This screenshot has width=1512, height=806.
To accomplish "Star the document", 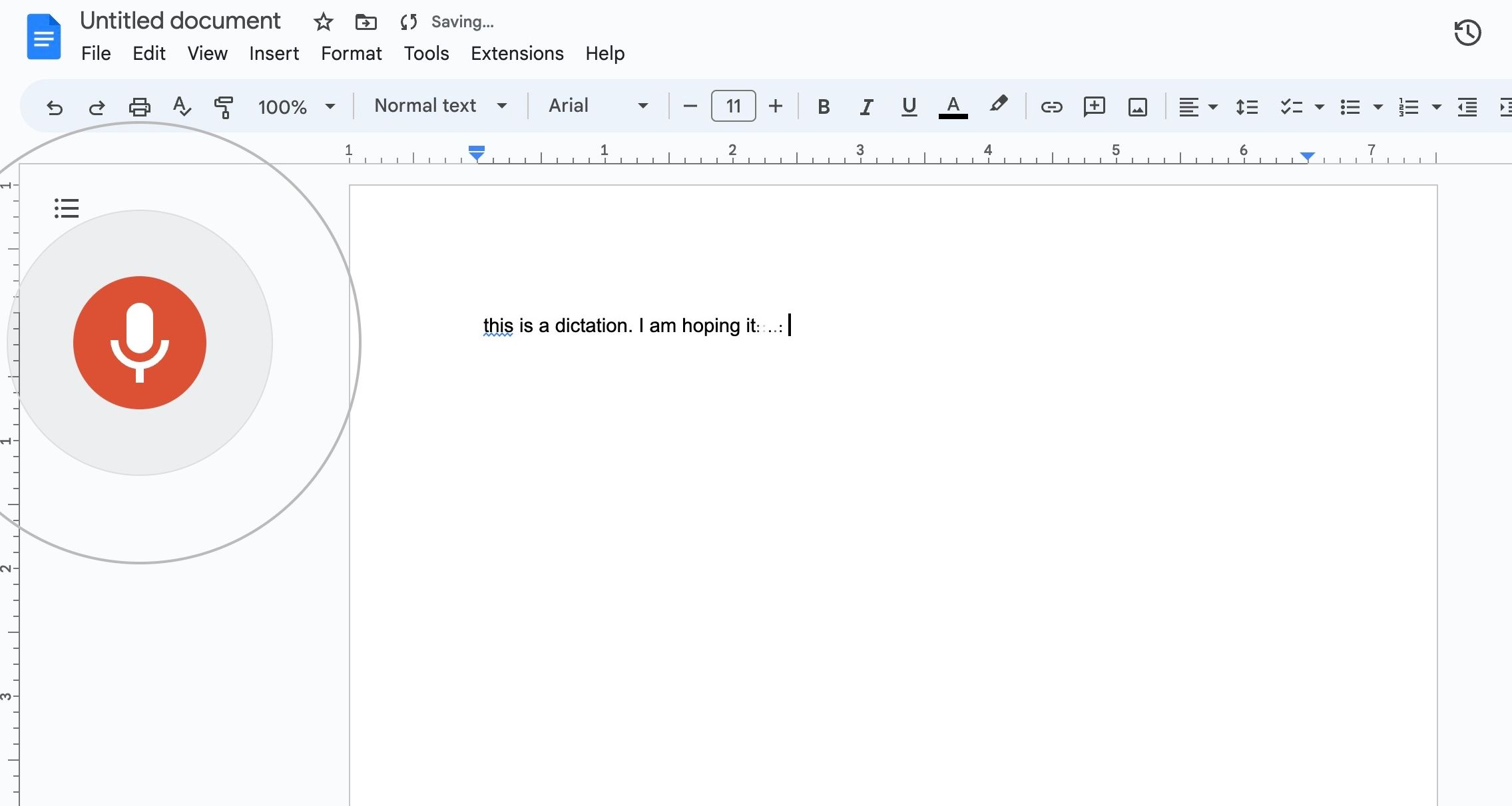I will coord(323,22).
